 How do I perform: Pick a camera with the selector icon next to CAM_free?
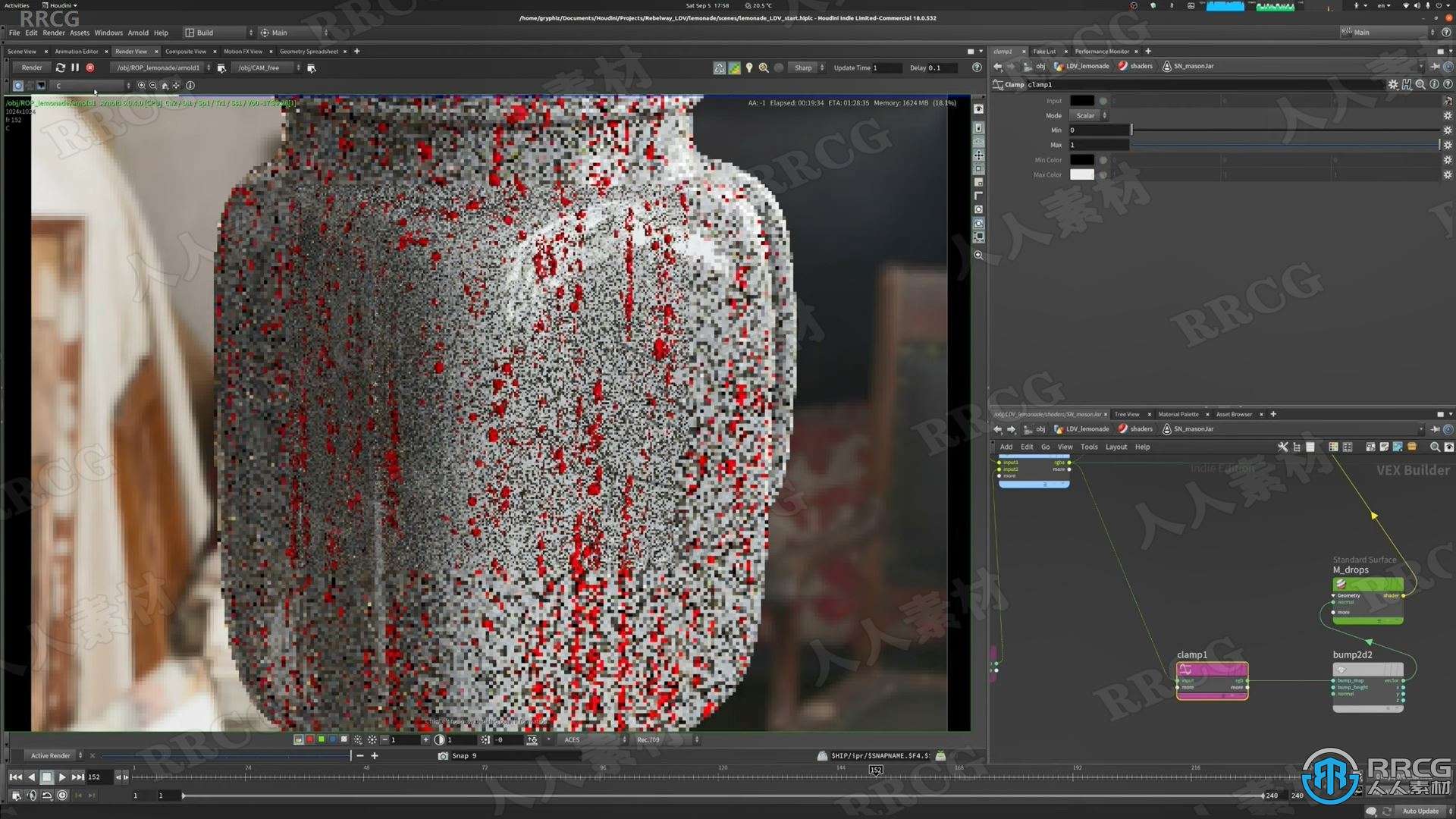click(311, 68)
